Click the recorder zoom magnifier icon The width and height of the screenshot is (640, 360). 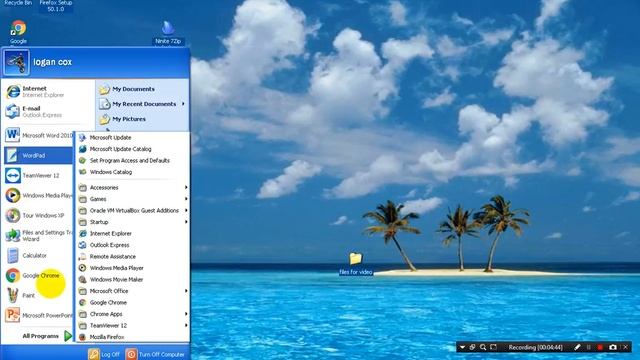[483, 347]
